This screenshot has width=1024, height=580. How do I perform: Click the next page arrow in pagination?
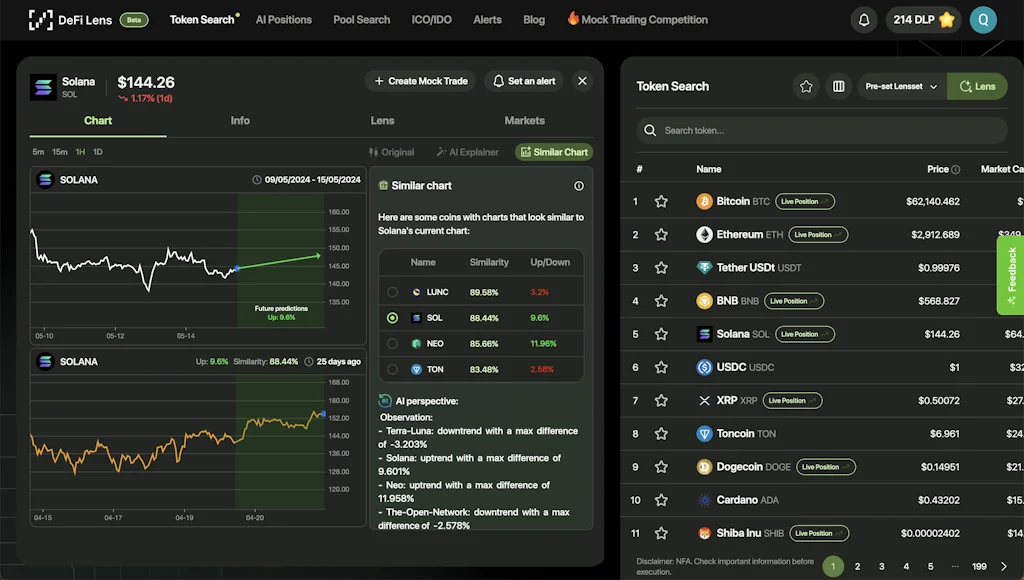[1005, 566]
